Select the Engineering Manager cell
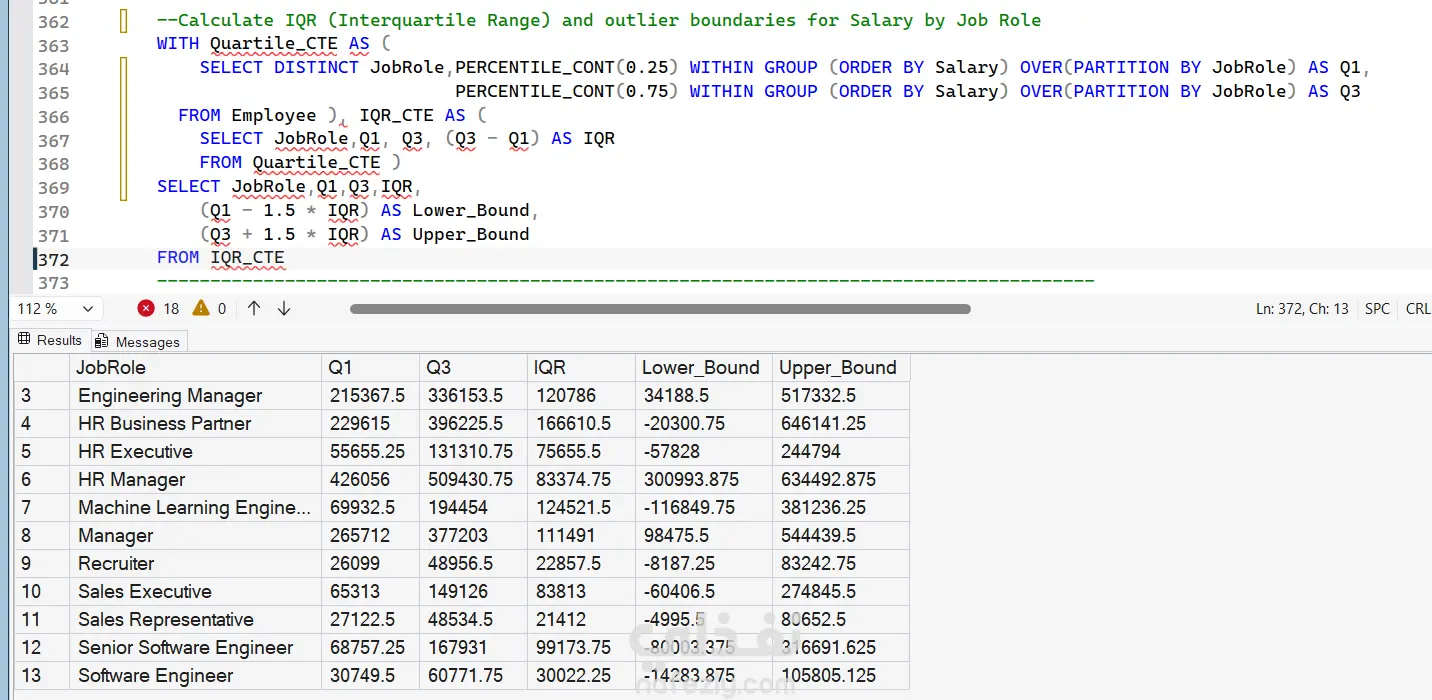The width and height of the screenshot is (1432, 700). [x=196, y=395]
